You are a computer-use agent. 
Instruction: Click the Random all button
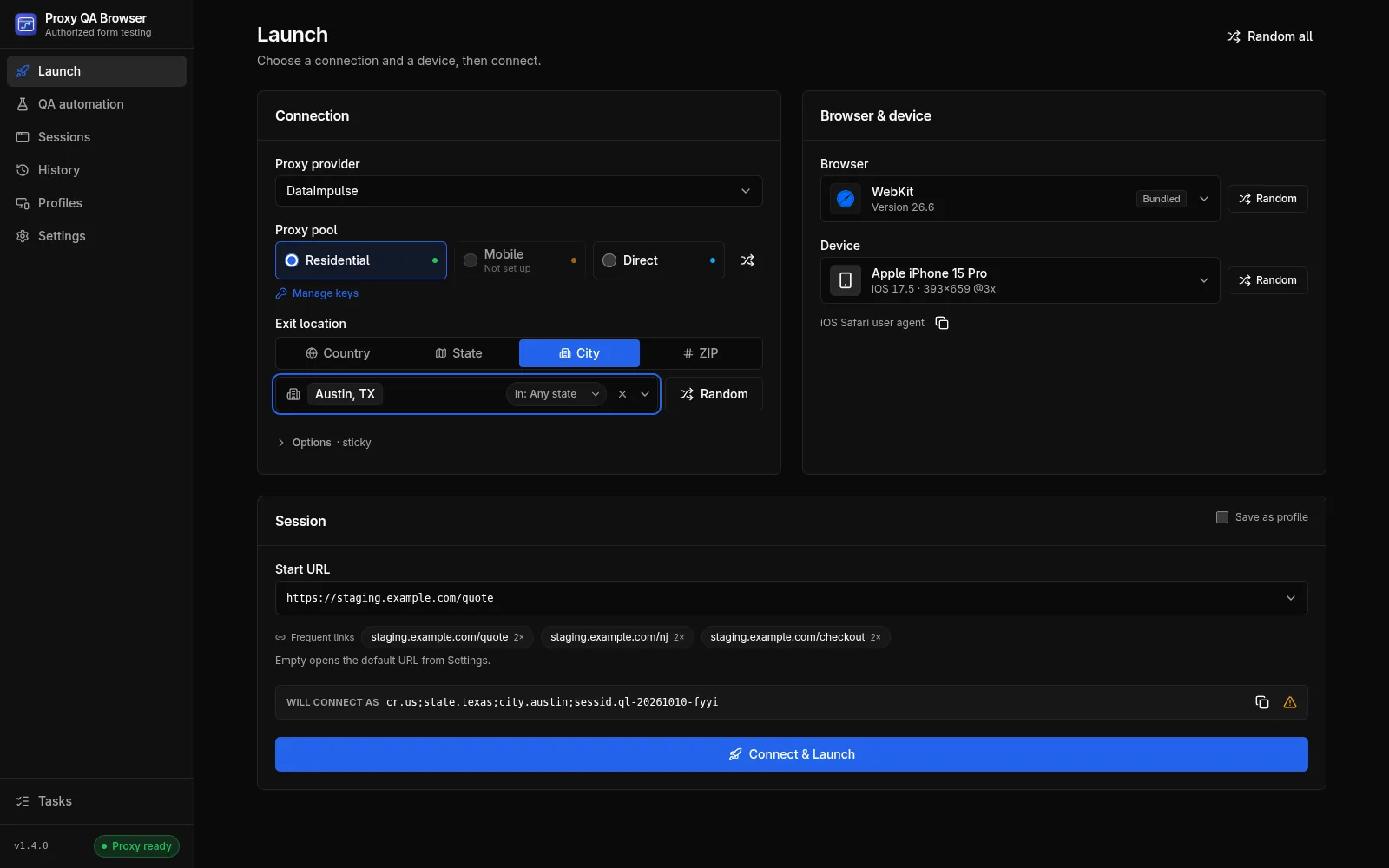point(1269,36)
